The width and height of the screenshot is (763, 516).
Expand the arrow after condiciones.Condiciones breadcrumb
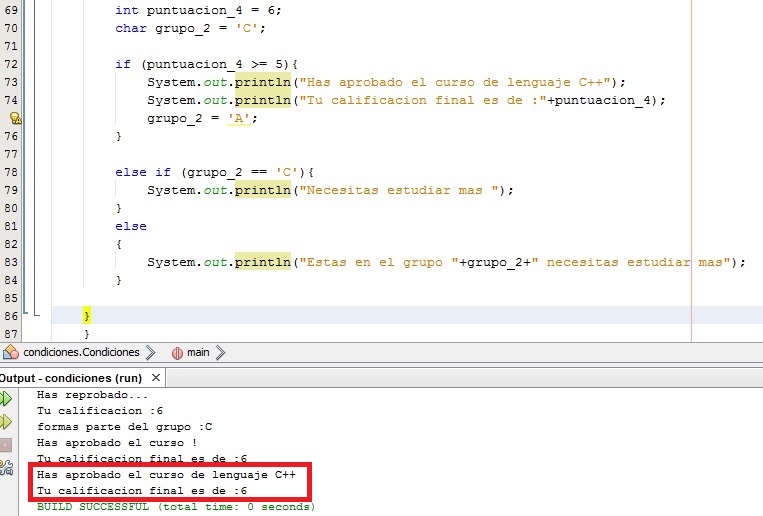pyautogui.click(x=149, y=352)
